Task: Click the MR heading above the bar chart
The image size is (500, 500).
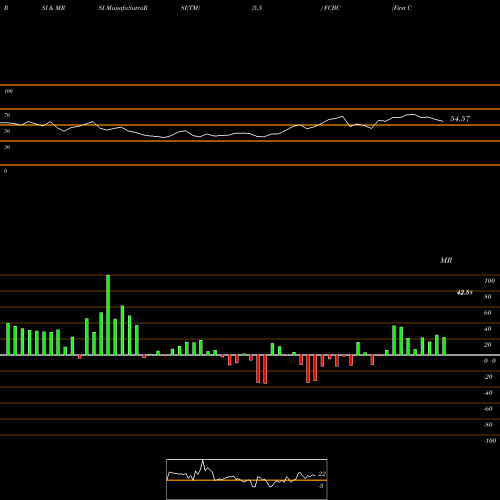Action: [x=446, y=260]
